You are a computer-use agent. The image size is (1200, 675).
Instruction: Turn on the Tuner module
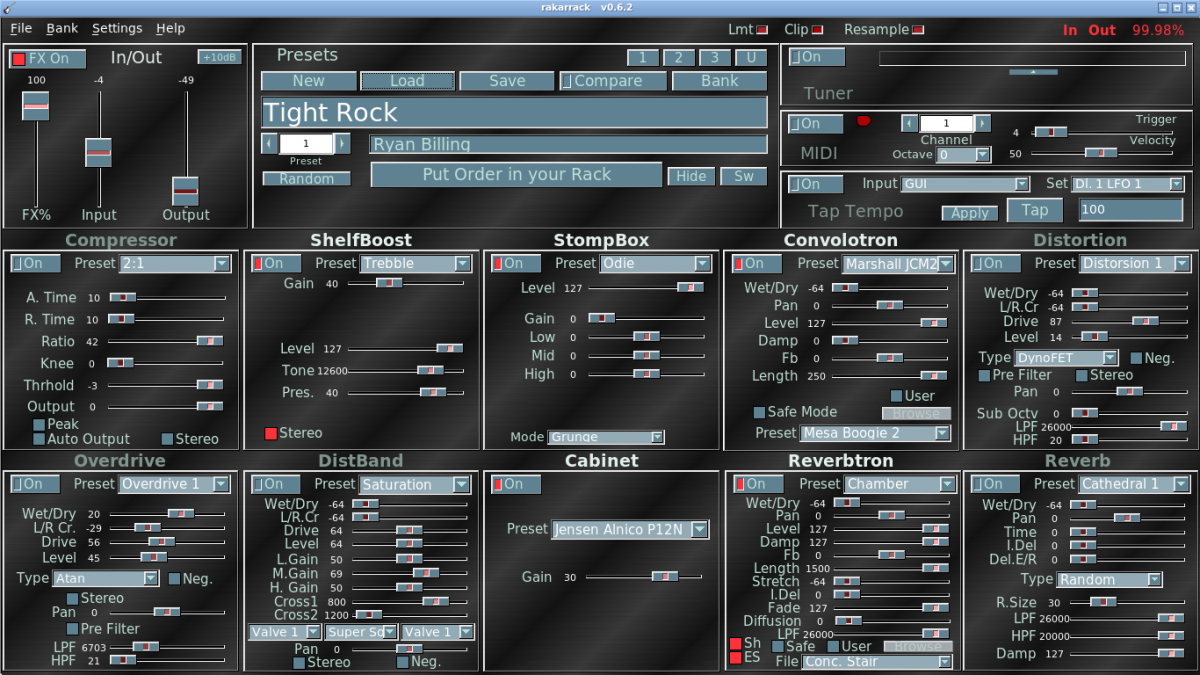[816, 57]
